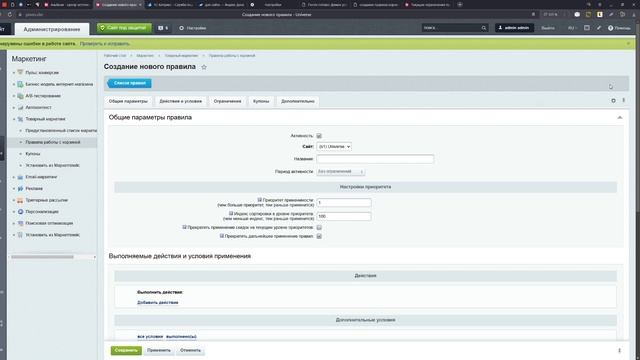
Task: Expand the Реклама tree node
Action: coord(14,189)
